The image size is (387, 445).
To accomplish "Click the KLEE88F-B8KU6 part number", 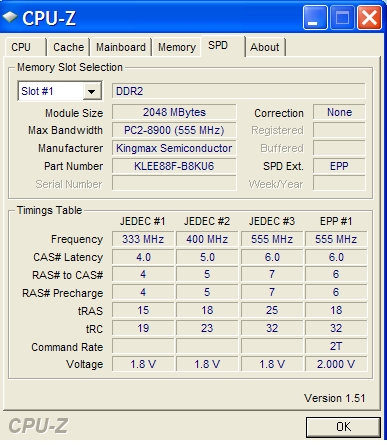I will (174, 166).
